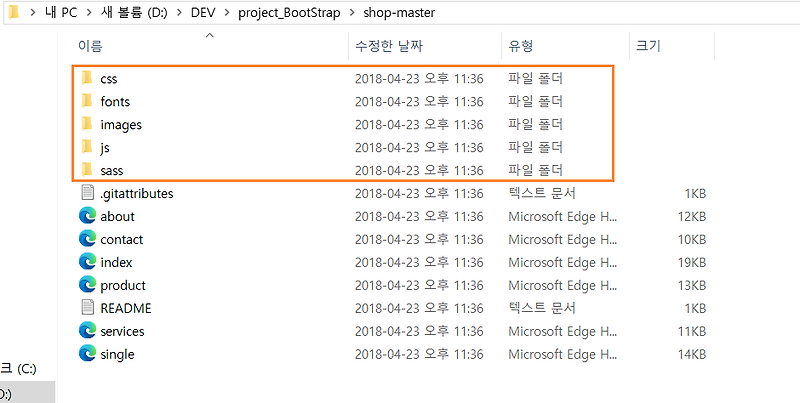Viewport: 800px width, 403px height.
Task: Click 1KB size of .gitattributes file
Action: 695,193
